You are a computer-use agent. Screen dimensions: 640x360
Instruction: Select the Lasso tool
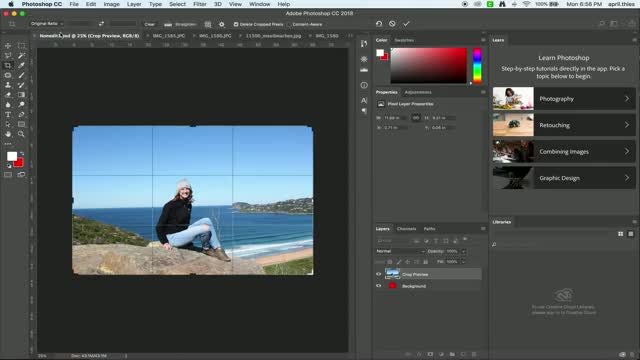[x=8, y=56]
